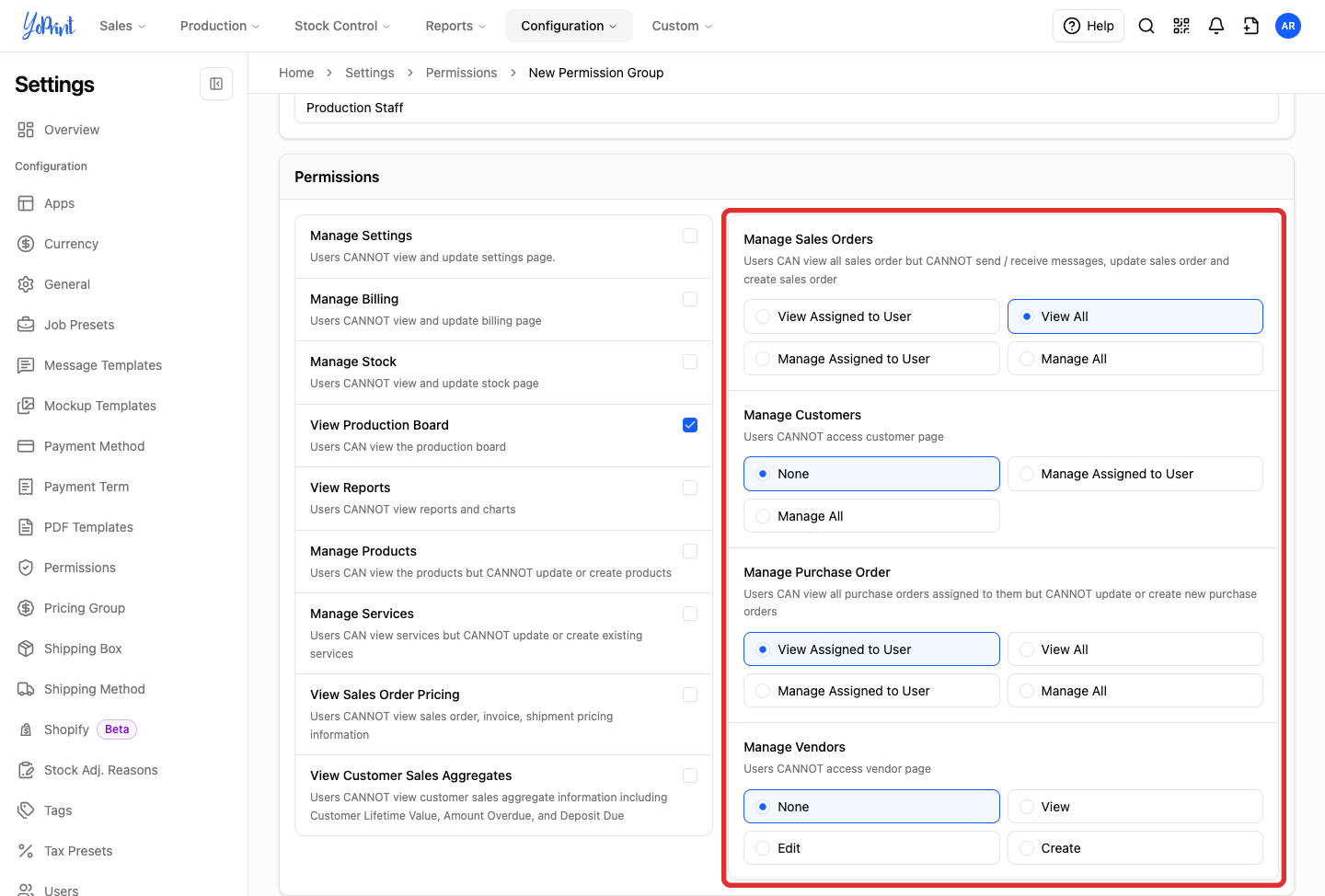The width and height of the screenshot is (1325, 896).
Task: Click the Tags icon in sidebar
Action: tap(26, 810)
